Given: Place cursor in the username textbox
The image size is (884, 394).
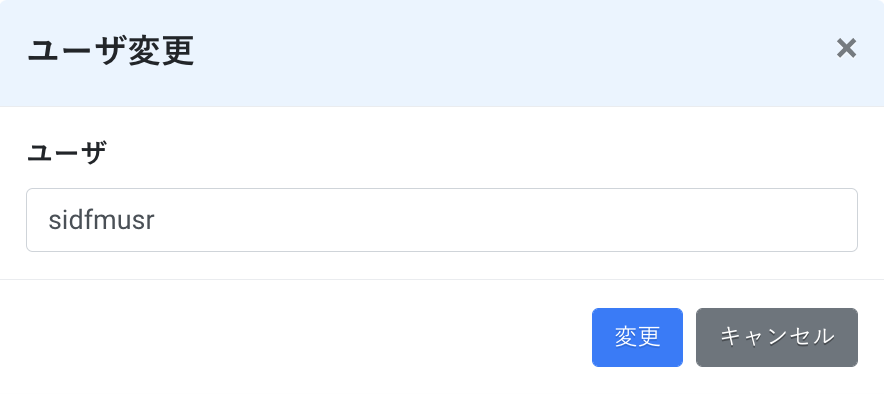Looking at the screenshot, I should (x=442, y=220).
